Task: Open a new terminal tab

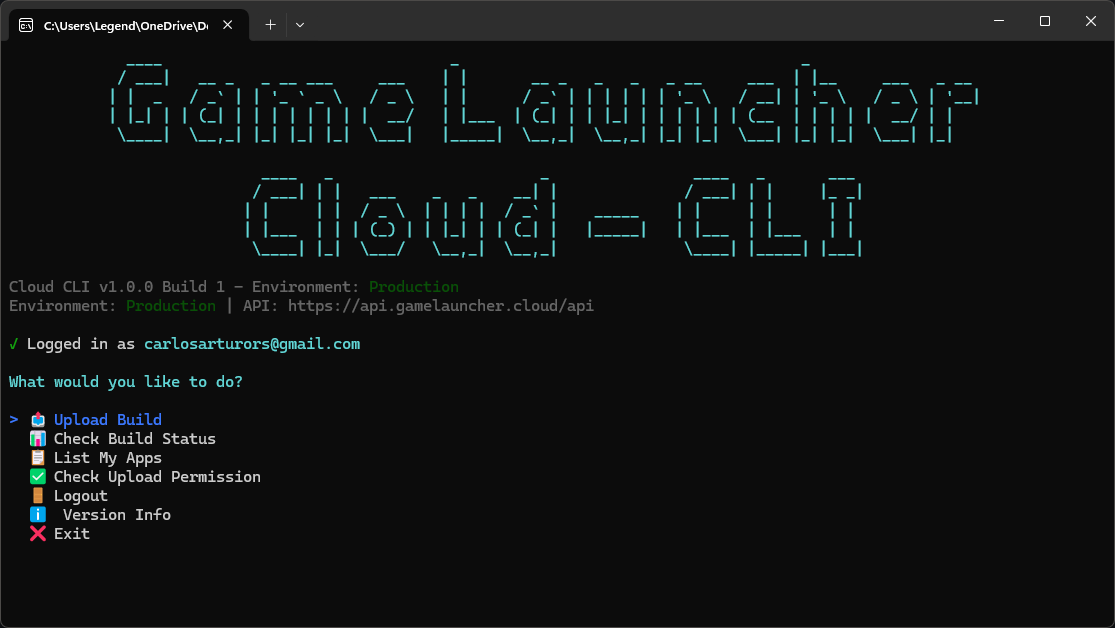Action: [x=270, y=25]
